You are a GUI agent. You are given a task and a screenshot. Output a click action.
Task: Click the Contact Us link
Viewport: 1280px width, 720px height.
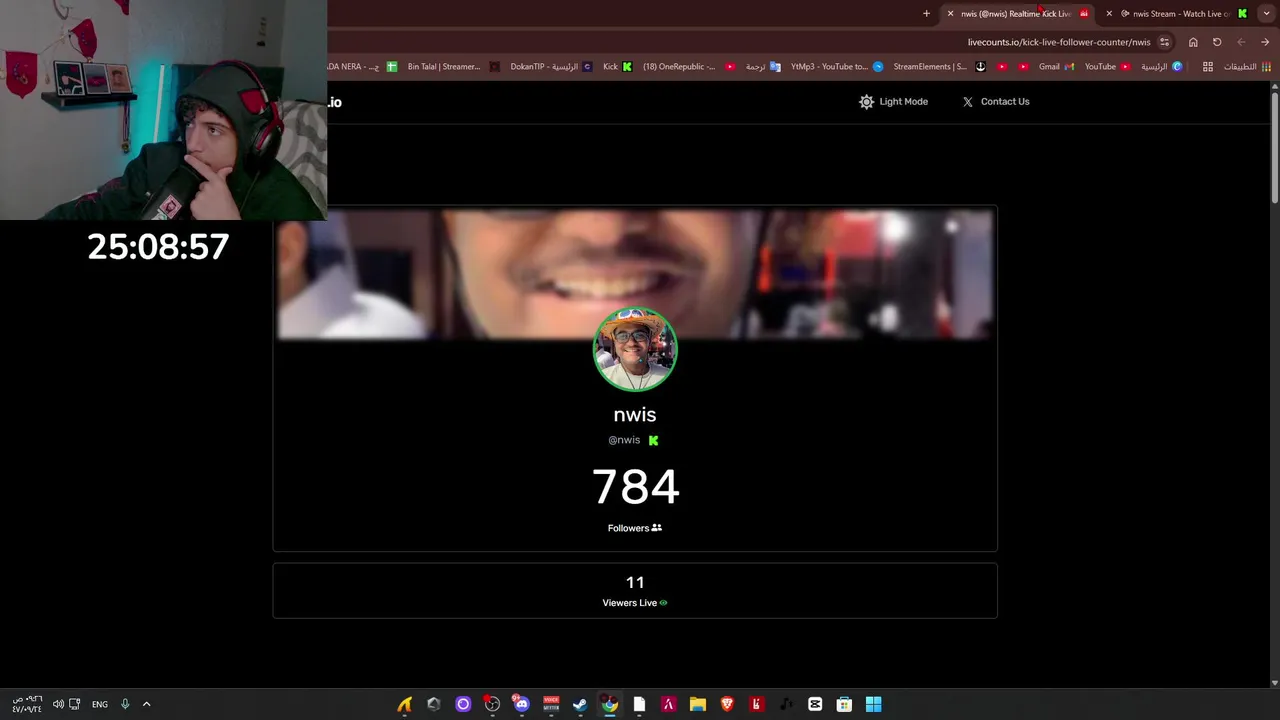(1005, 102)
